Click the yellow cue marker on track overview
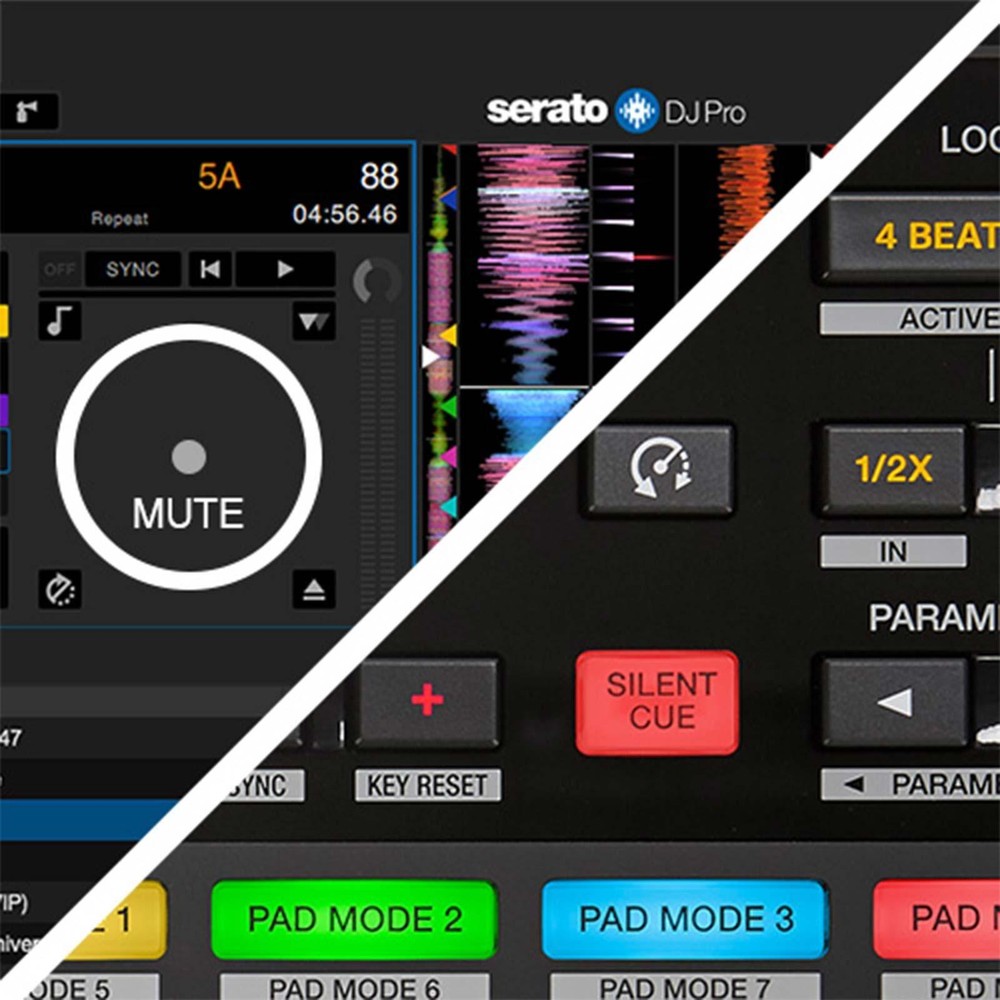Screen dimensions: 1000x1000 pos(448,335)
